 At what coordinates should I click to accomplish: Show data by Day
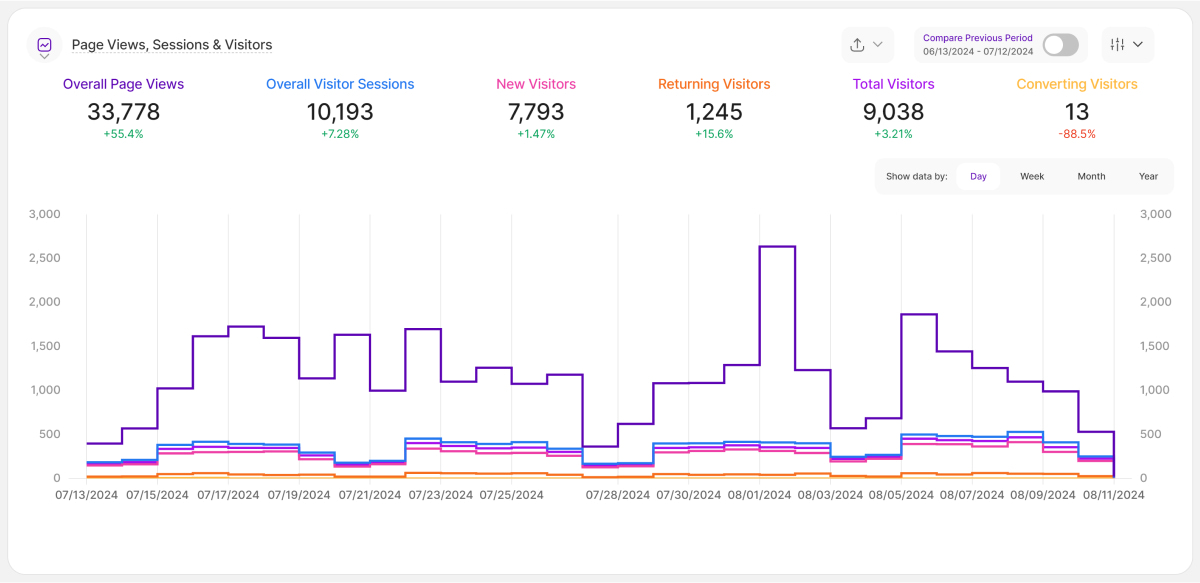coord(978,176)
